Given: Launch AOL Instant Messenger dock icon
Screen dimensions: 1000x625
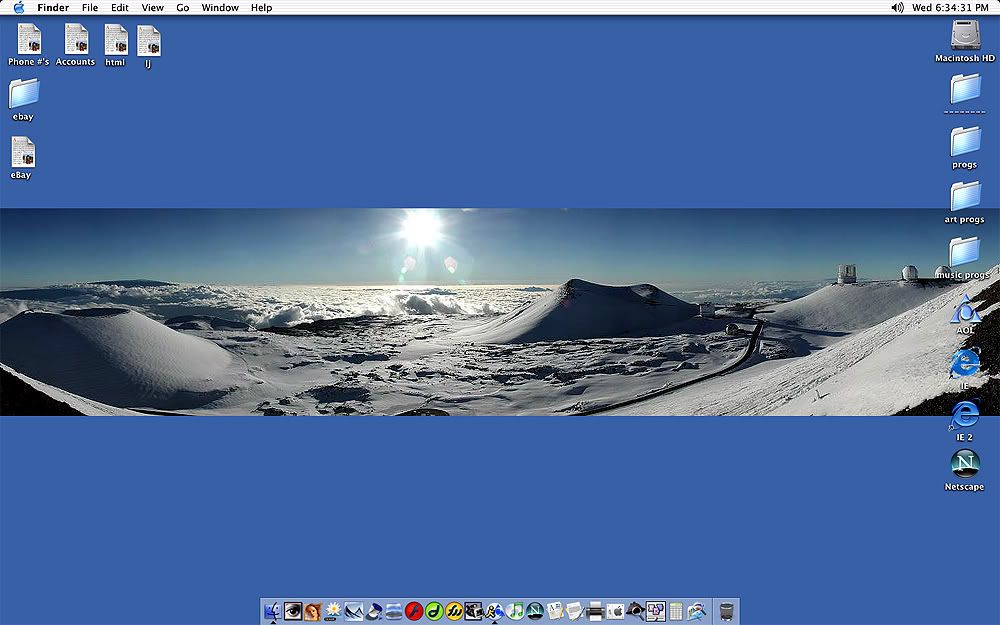Looking at the screenshot, I should tap(494, 611).
